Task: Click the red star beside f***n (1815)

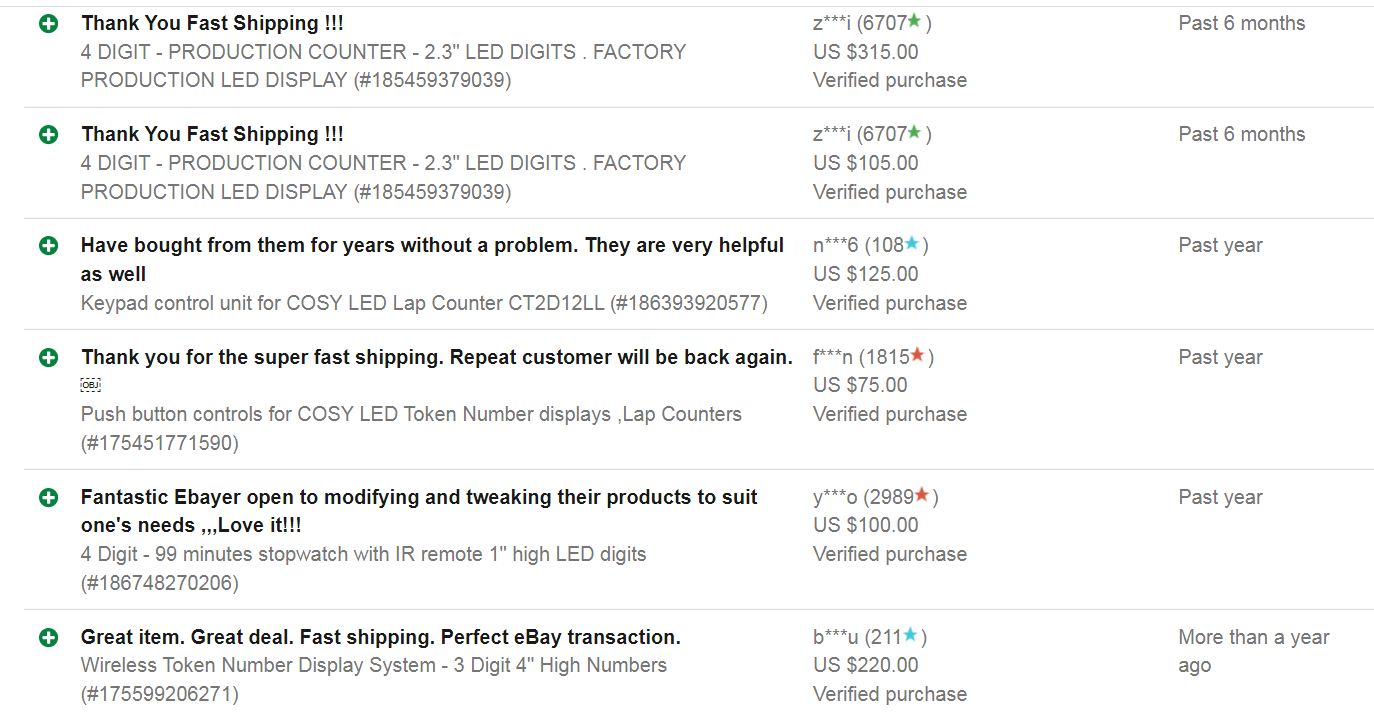Action: click(x=917, y=356)
